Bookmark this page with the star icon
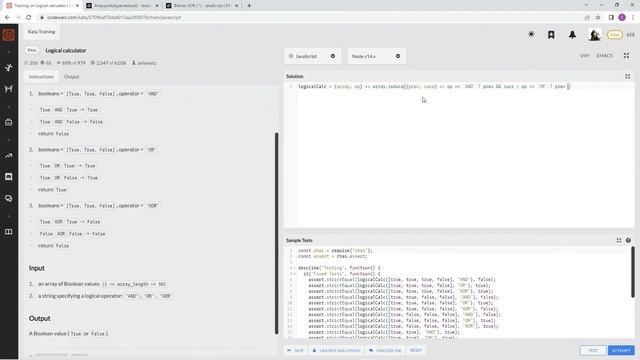This screenshot has height=360, width=640. [x=598, y=18]
